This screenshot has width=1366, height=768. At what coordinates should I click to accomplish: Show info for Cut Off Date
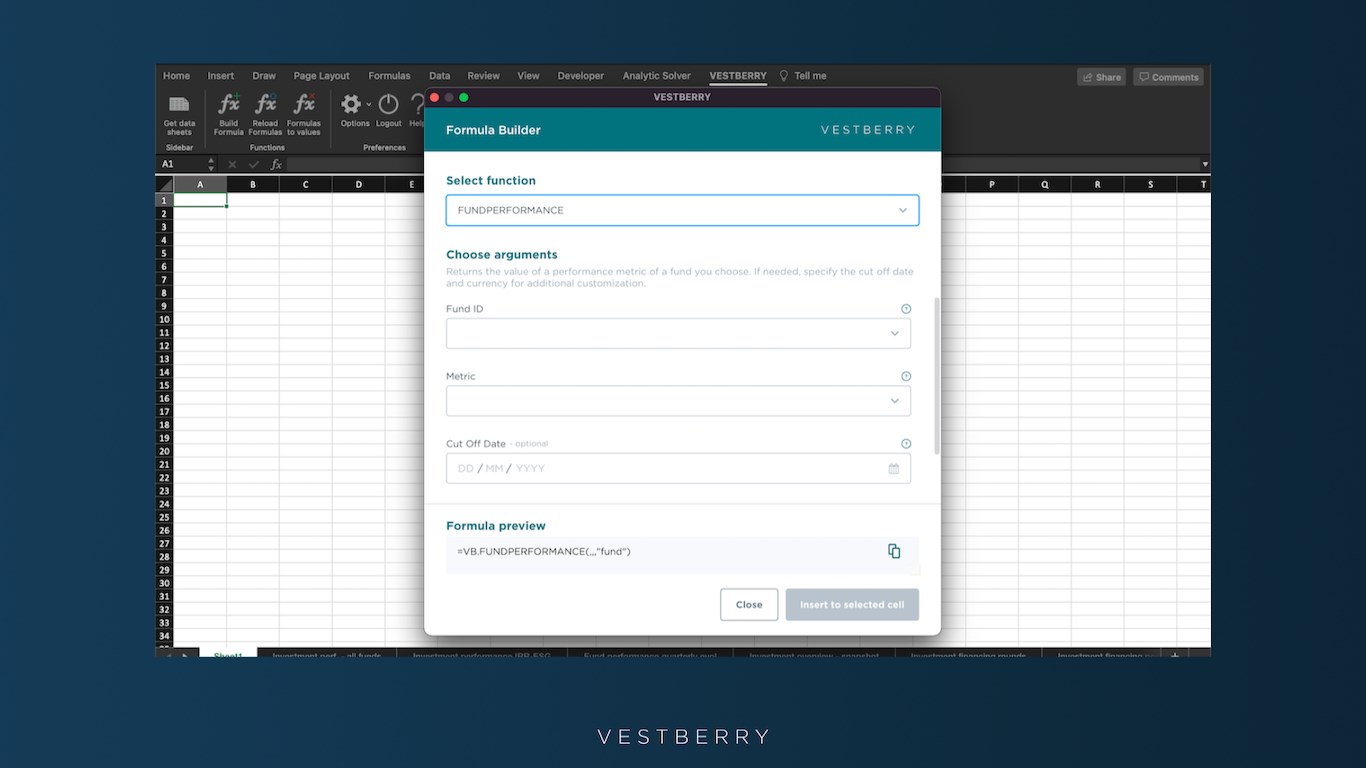(x=906, y=444)
